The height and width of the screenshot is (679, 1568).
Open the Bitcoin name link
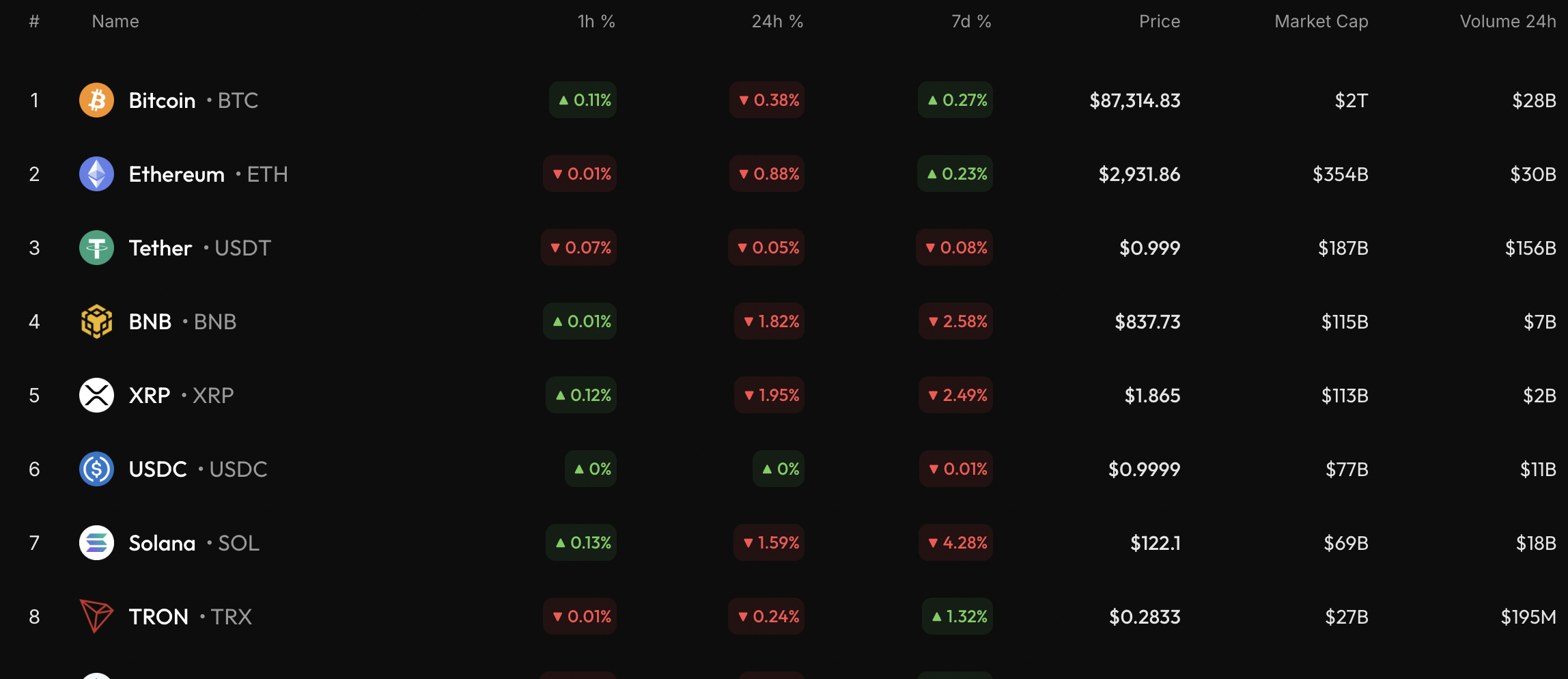coord(162,100)
